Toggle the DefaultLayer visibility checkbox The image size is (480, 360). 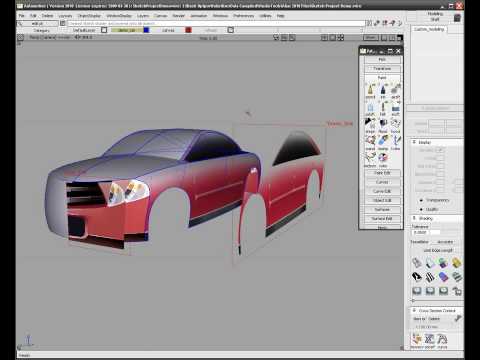tap(104, 30)
